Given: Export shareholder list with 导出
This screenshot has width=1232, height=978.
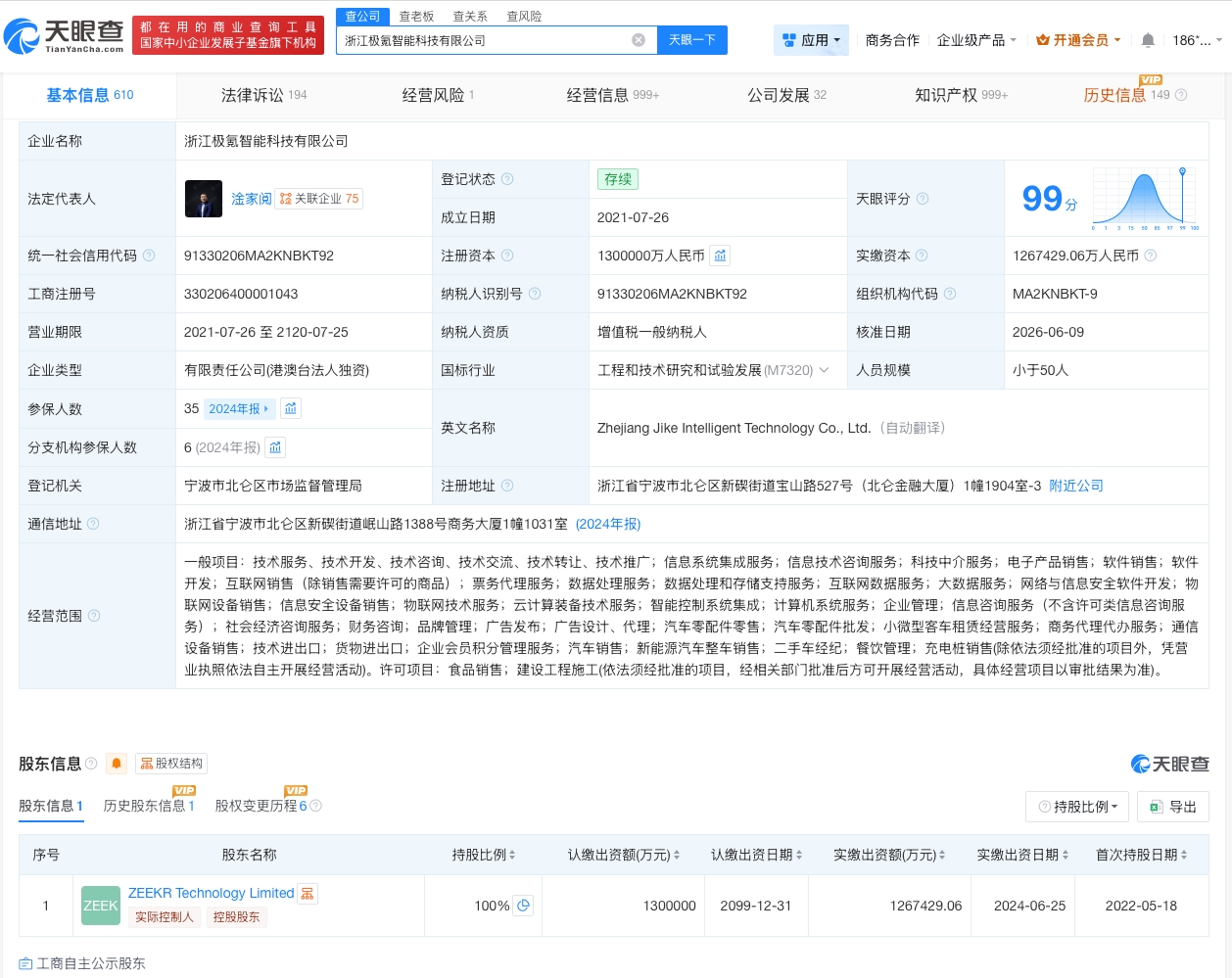Looking at the screenshot, I should click(x=1173, y=807).
